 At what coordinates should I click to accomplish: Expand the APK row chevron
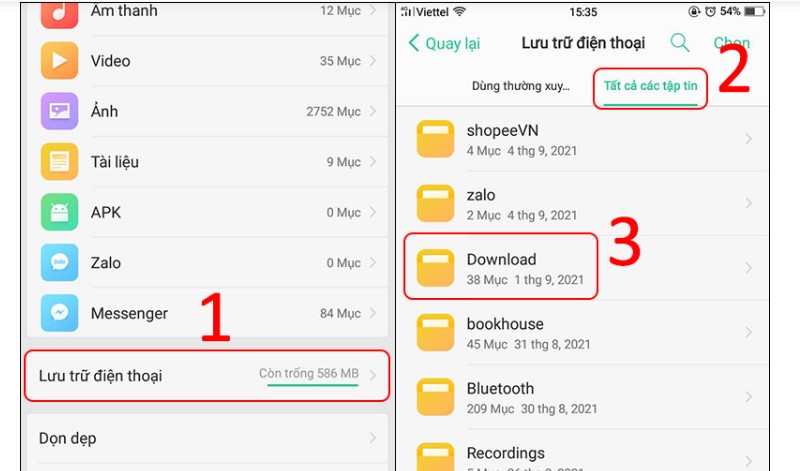pyautogui.click(x=373, y=212)
